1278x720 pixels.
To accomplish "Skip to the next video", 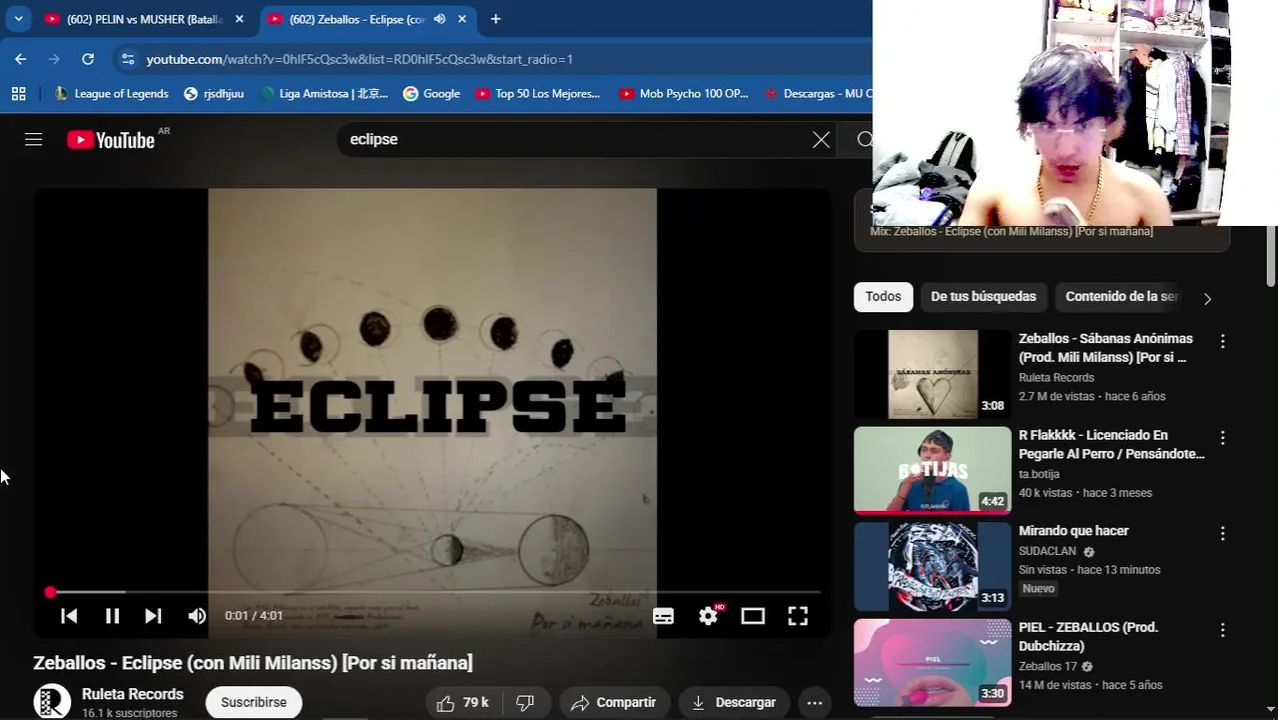I will (x=153, y=616).
